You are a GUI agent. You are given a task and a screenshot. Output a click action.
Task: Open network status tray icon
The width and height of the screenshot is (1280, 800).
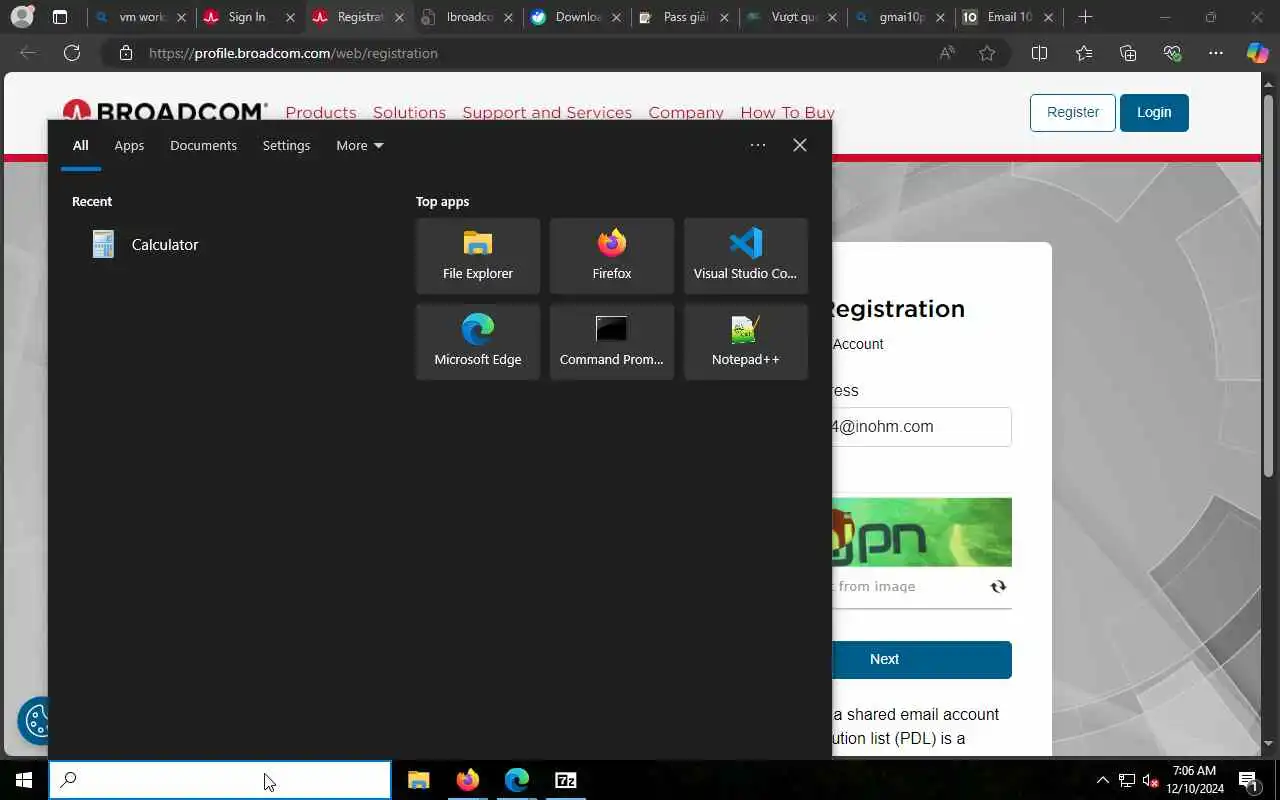pyautogui.click(x=1127, y=780)
